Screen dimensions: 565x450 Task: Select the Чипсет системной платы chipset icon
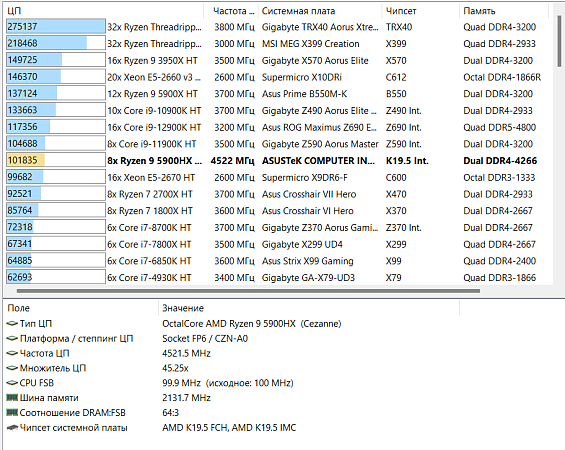[x=12, y=428]
